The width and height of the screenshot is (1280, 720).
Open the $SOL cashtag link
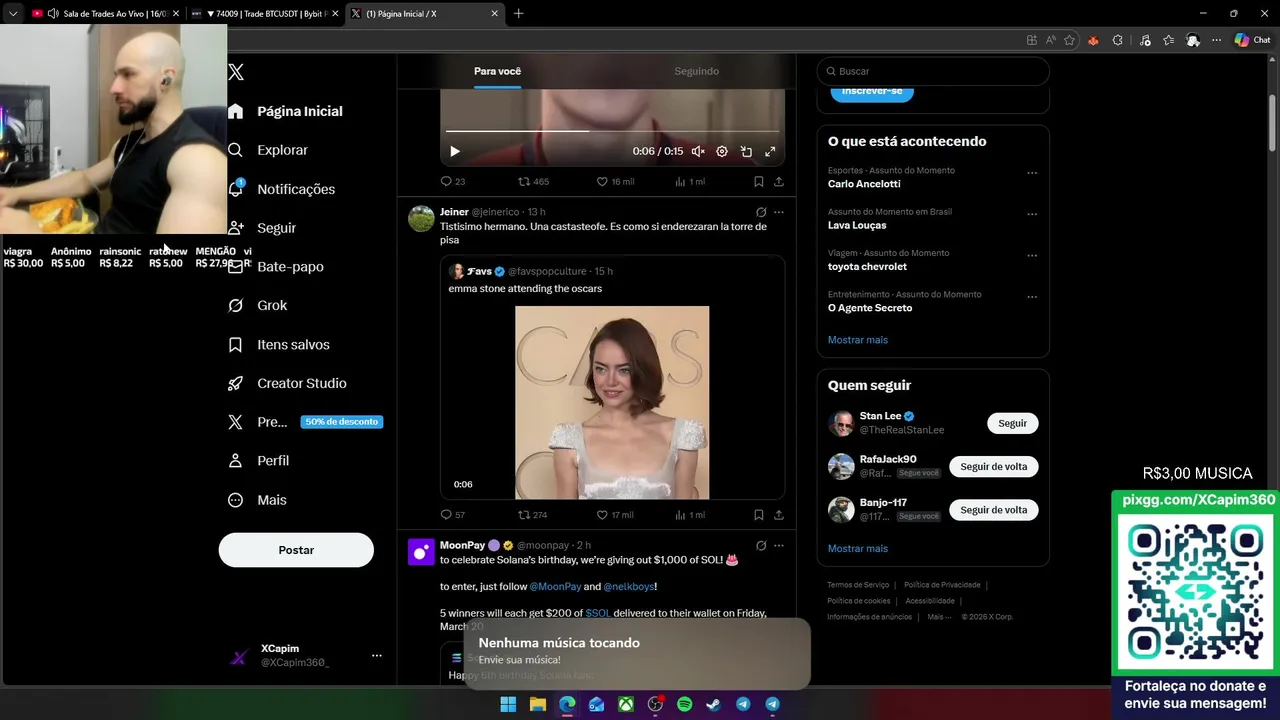pyautogui.click(x=597, y=613)
